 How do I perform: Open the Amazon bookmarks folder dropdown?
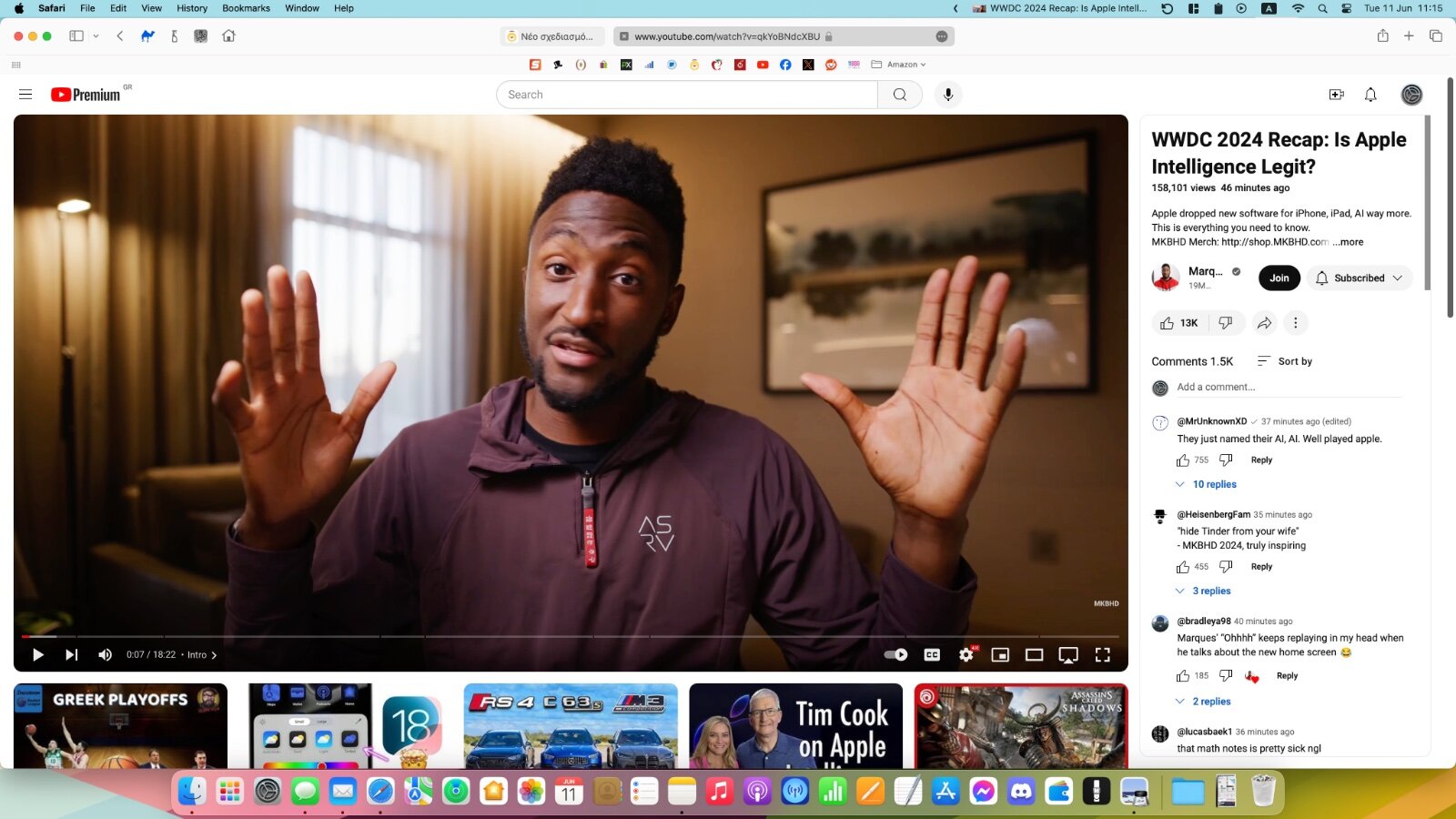click(x=898, y=65)
